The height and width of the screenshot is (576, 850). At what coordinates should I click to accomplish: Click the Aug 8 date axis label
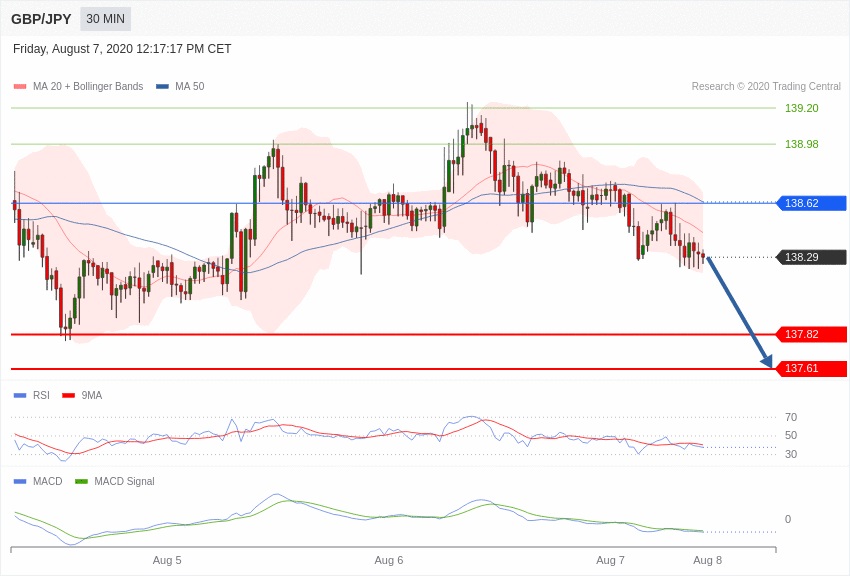pyautogui.click(x=707, y=560)
